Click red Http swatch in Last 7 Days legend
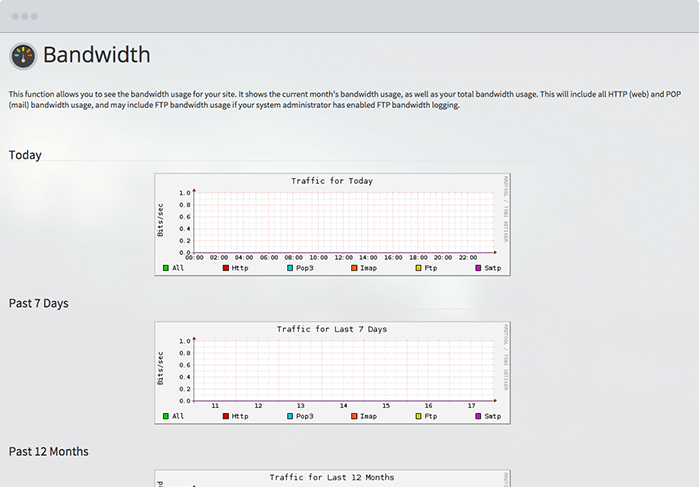This screenshot has height=487, width=699. (226, 416)
